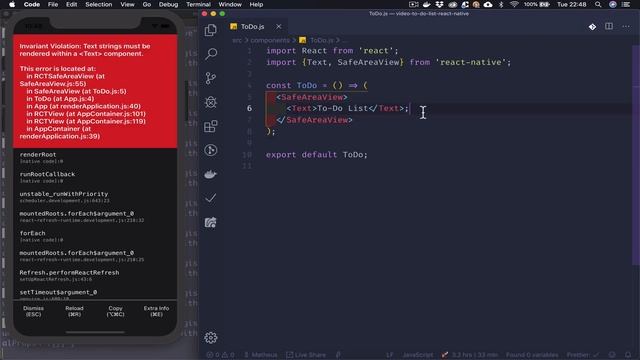Click the forEach stack frame in simulator

pos(95,236)
